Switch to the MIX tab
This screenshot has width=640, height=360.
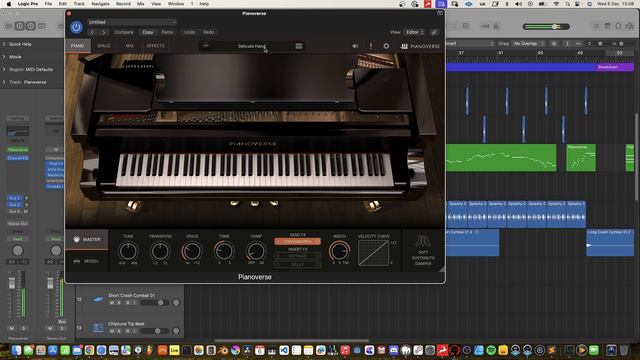[130, 46]
